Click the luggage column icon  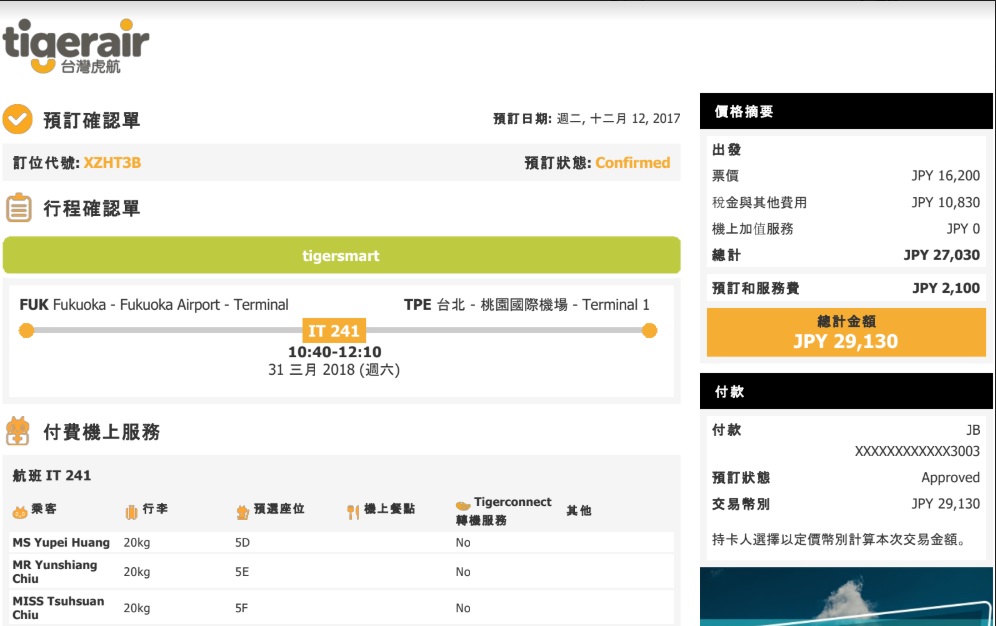(x=130, y=512)
